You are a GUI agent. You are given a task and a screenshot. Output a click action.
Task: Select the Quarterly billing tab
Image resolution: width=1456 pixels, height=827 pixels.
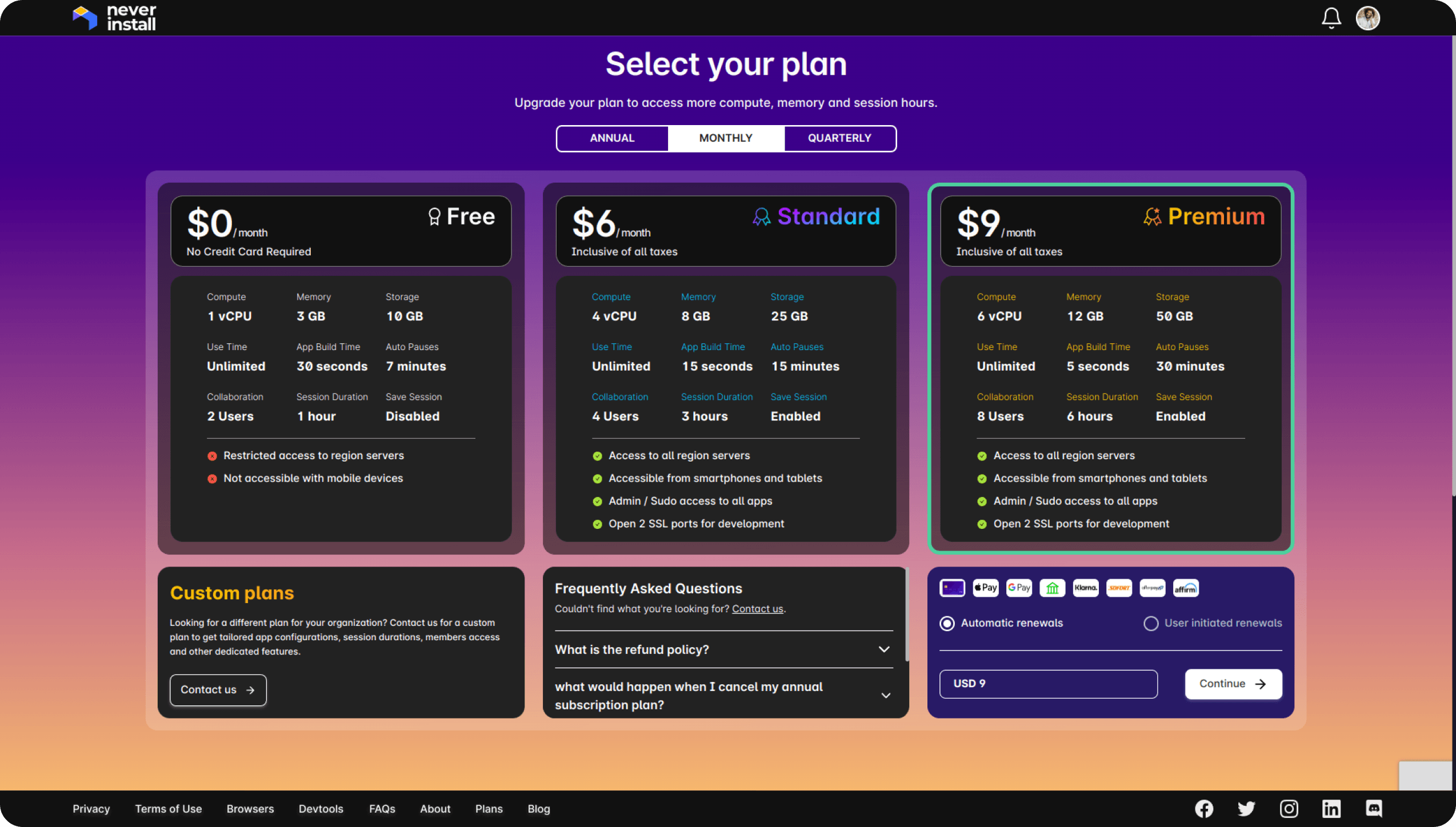pyautogui.click(x=839, y=138)
